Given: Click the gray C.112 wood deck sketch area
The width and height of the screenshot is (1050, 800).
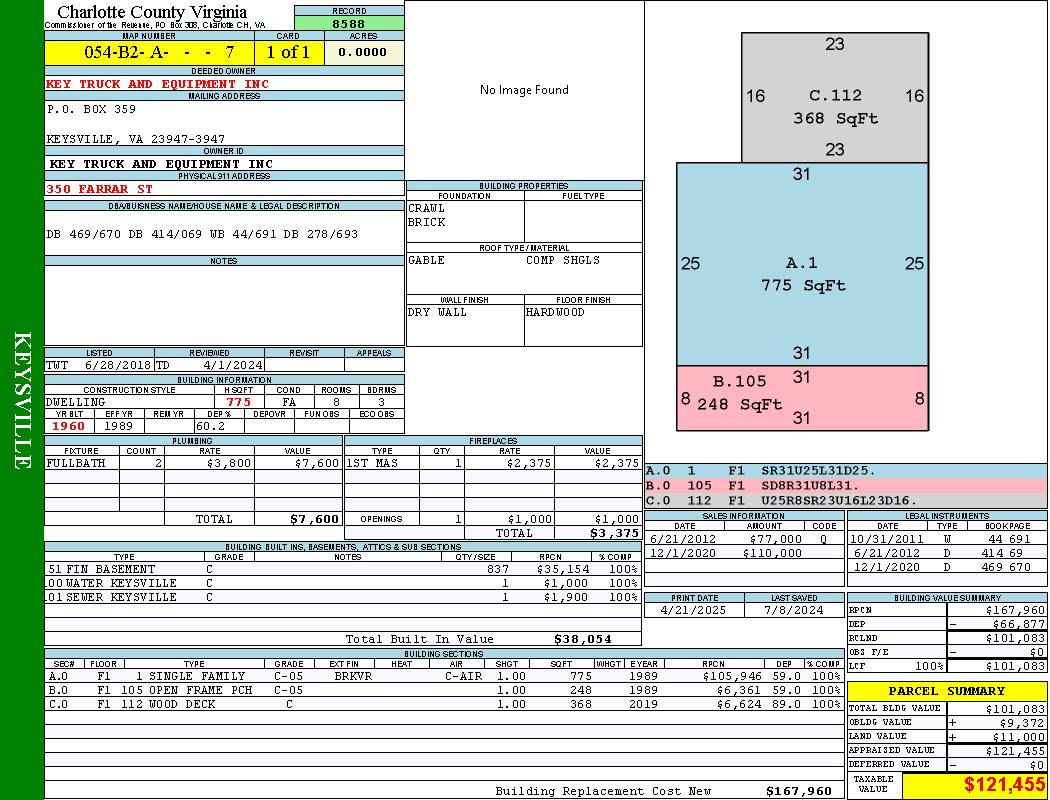Looking at the screenshot, I should click(x=834, y=97).
